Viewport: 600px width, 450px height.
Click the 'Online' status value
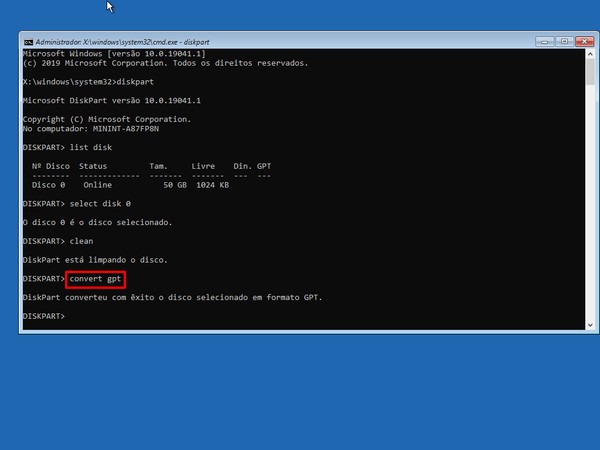click(x=97, y=185)
